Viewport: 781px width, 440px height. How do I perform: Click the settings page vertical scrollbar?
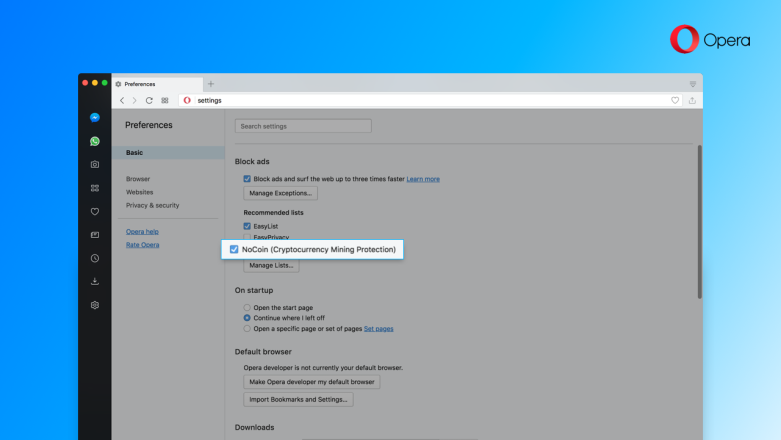click(x=699, y=222)
